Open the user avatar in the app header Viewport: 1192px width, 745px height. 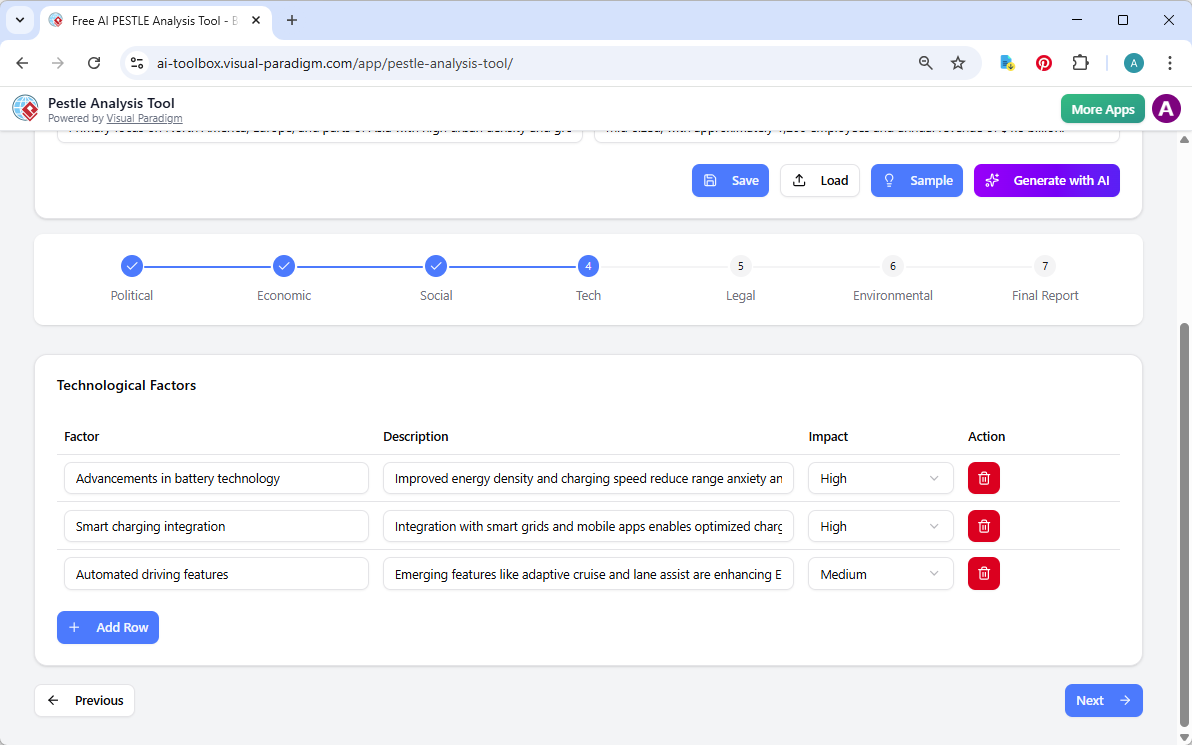1166,108
